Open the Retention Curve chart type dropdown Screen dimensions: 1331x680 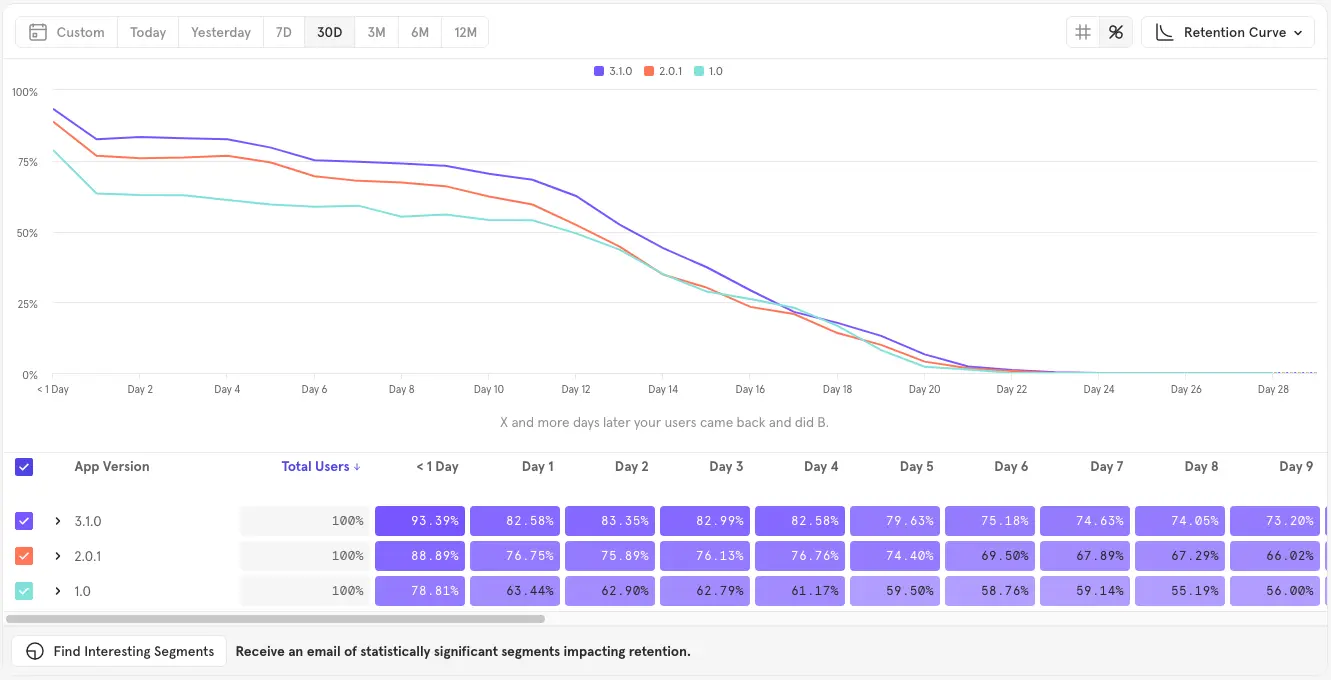tap(1228, 31)
